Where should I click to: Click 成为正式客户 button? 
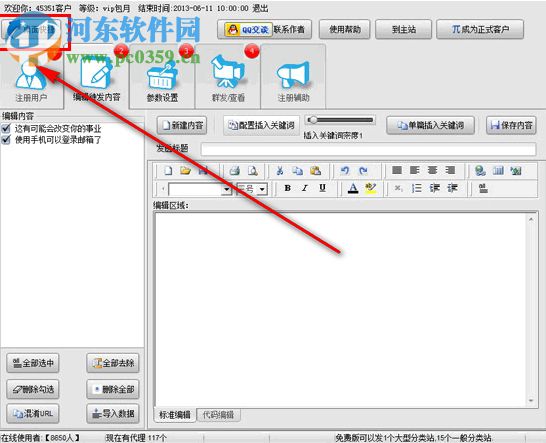pyautogui.click(x=480, y=29)
